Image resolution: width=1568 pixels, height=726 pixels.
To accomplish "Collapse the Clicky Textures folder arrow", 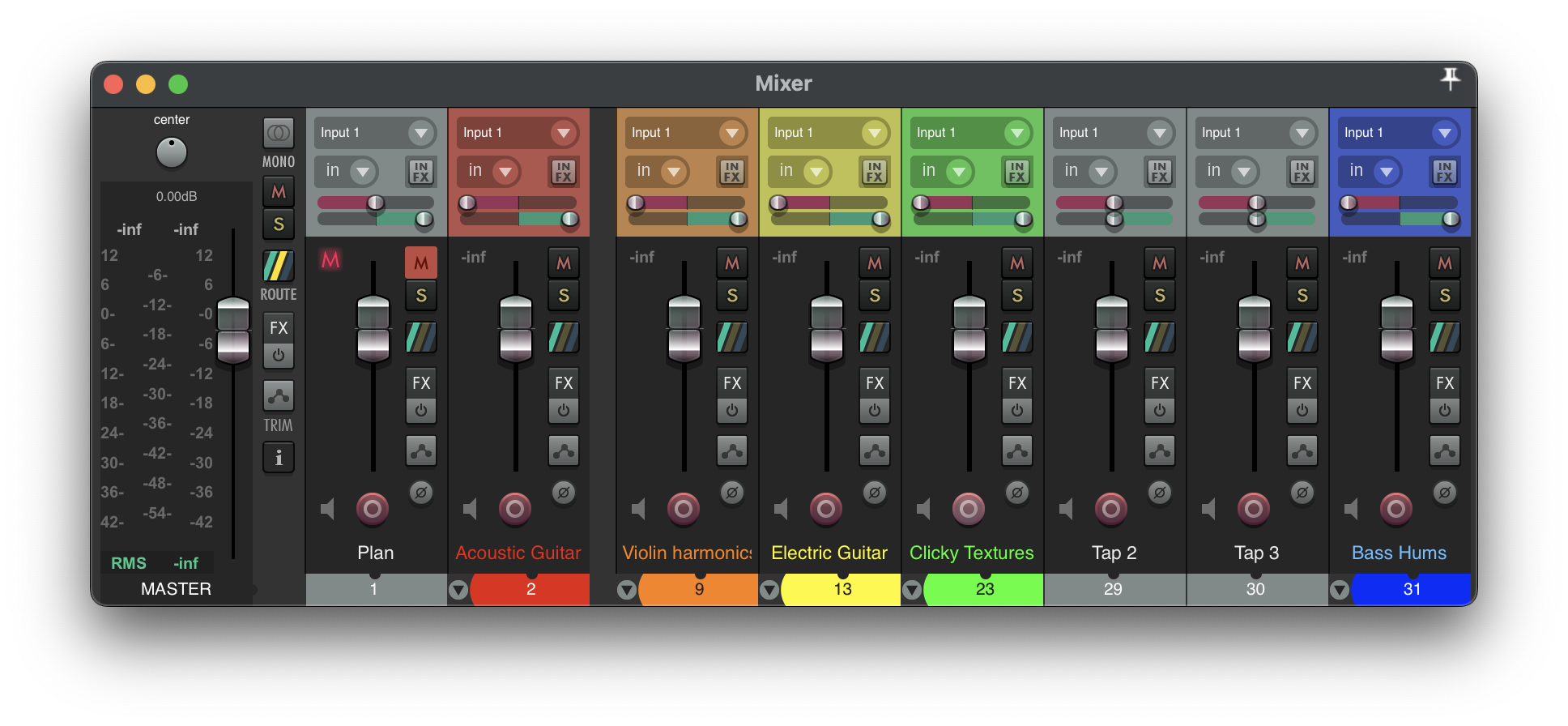I will click(912, 590).
